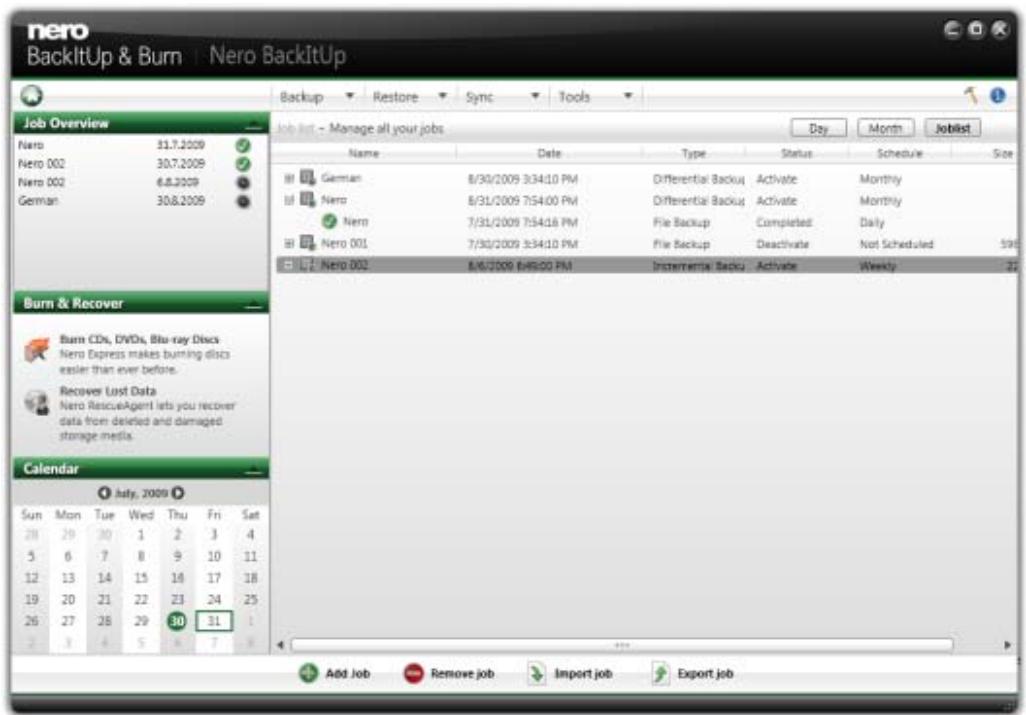Open the Restore menu
Screen dimensions: 1026x715
(395, 97)
